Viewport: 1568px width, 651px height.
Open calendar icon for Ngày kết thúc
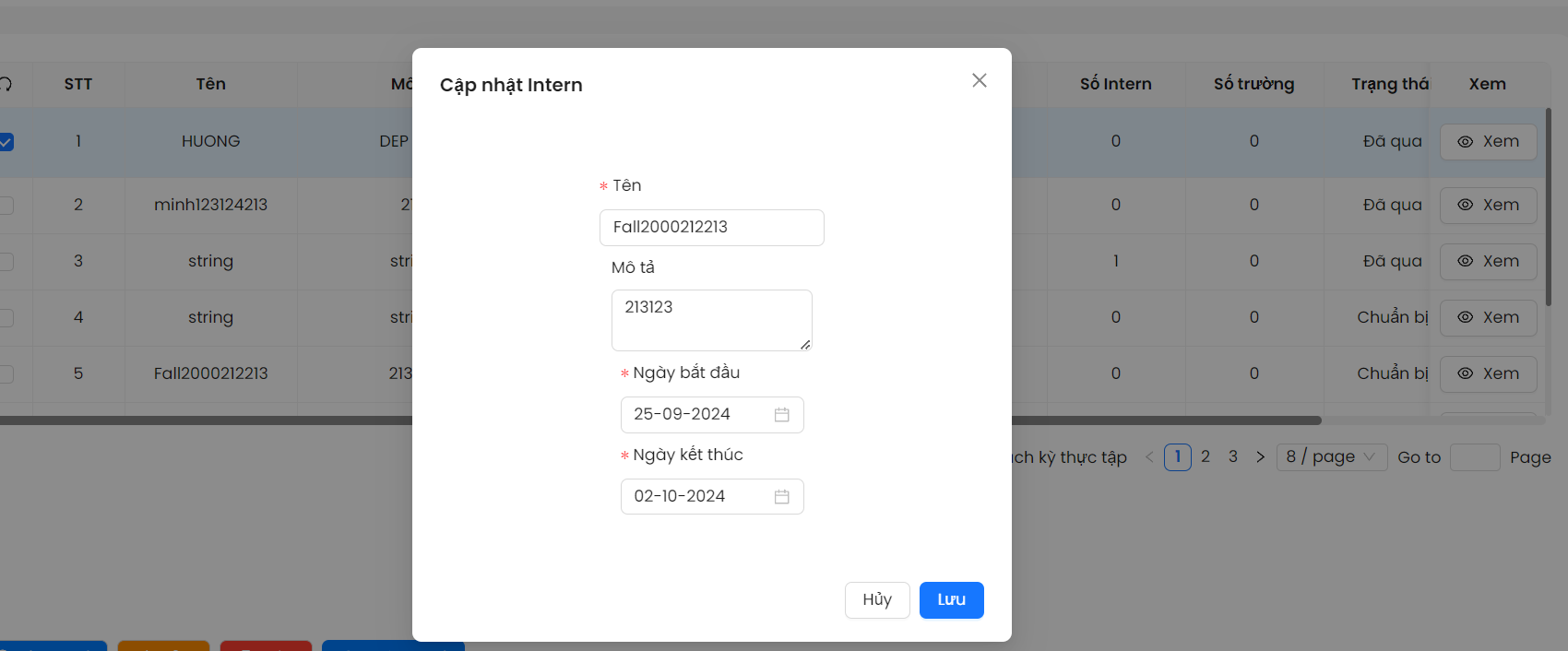click(x=781, y=497)
